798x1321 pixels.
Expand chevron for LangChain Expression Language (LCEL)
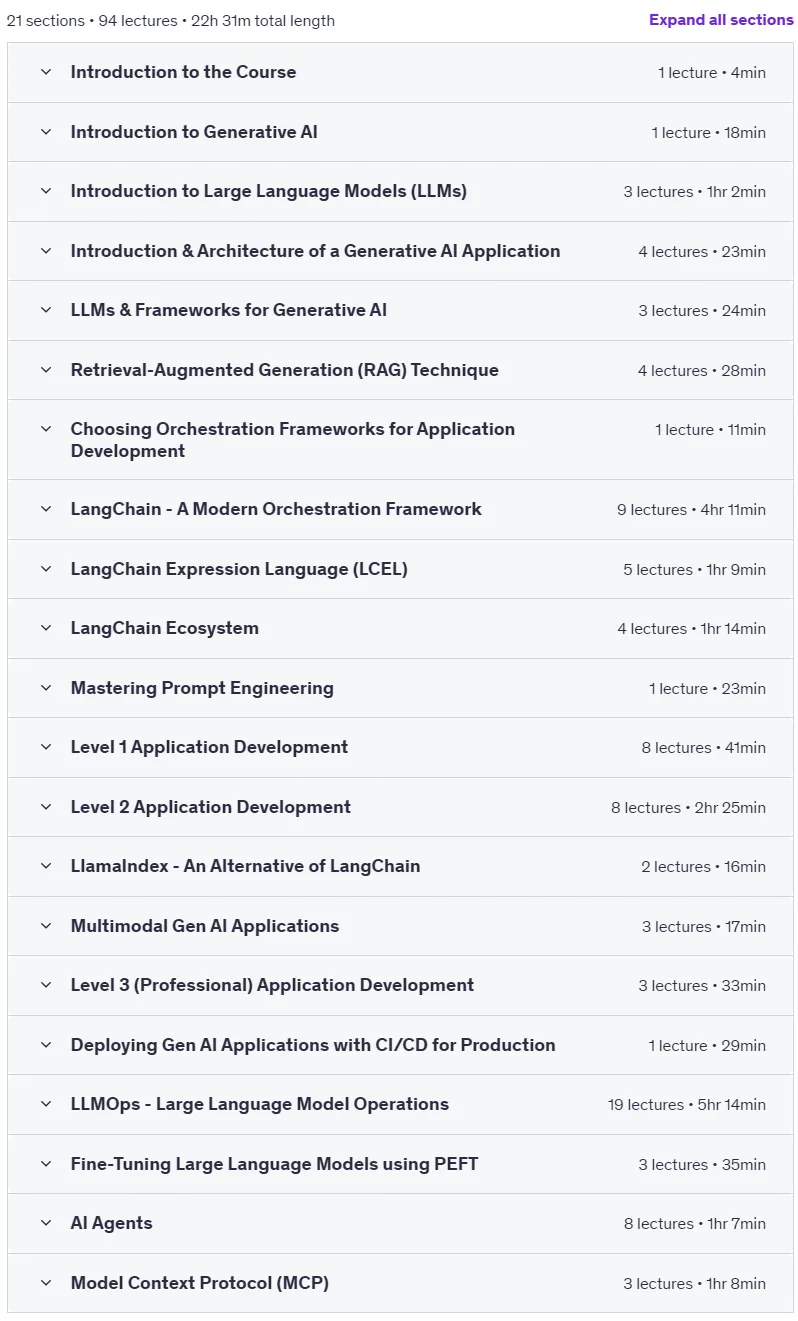coord(45,569)
